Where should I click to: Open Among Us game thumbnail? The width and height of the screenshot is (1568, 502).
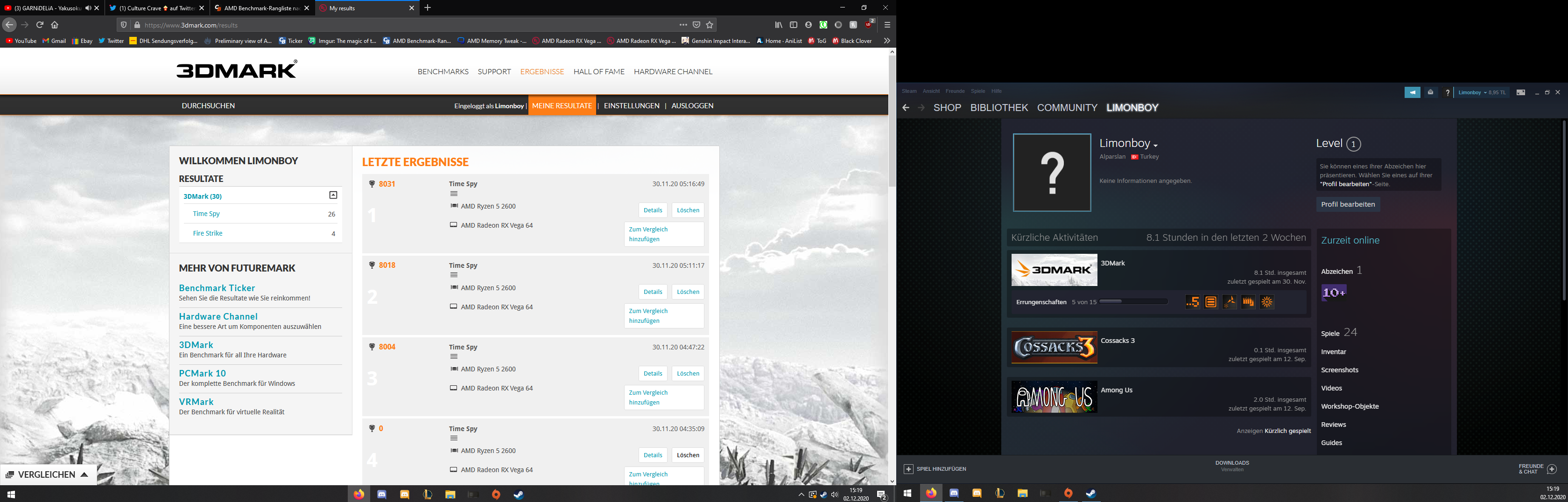(x=1054, y=397)
